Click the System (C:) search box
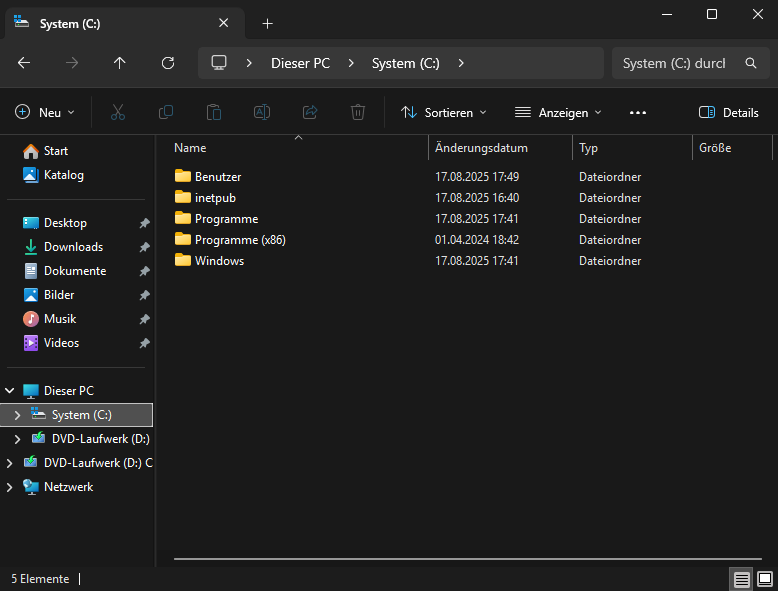The image size is (778, 591). tap(675, 63)
